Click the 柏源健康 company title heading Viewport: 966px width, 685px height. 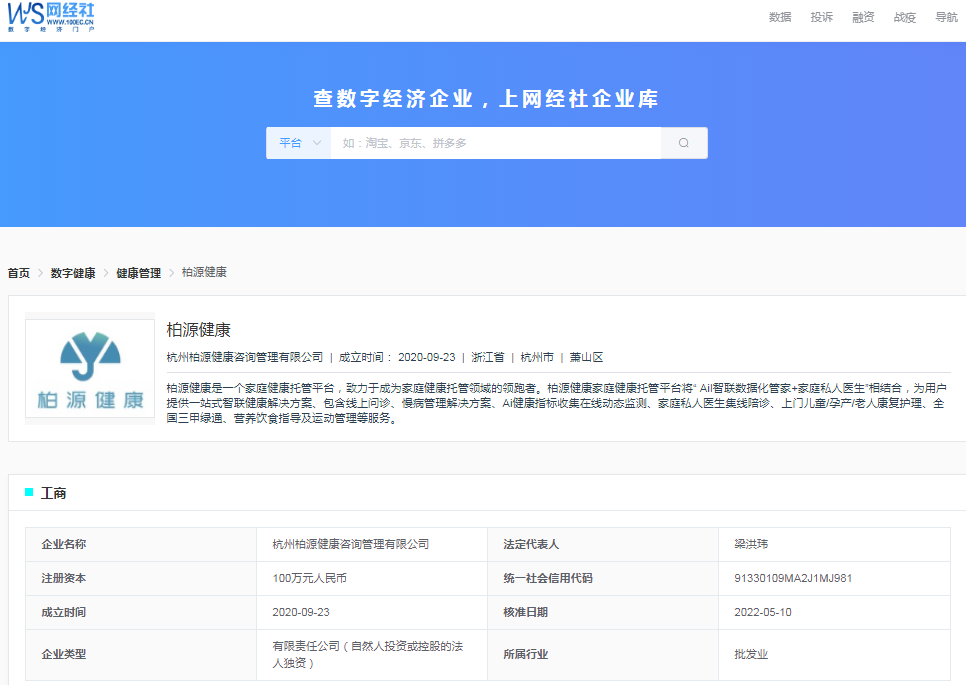[x=198, y=330]
